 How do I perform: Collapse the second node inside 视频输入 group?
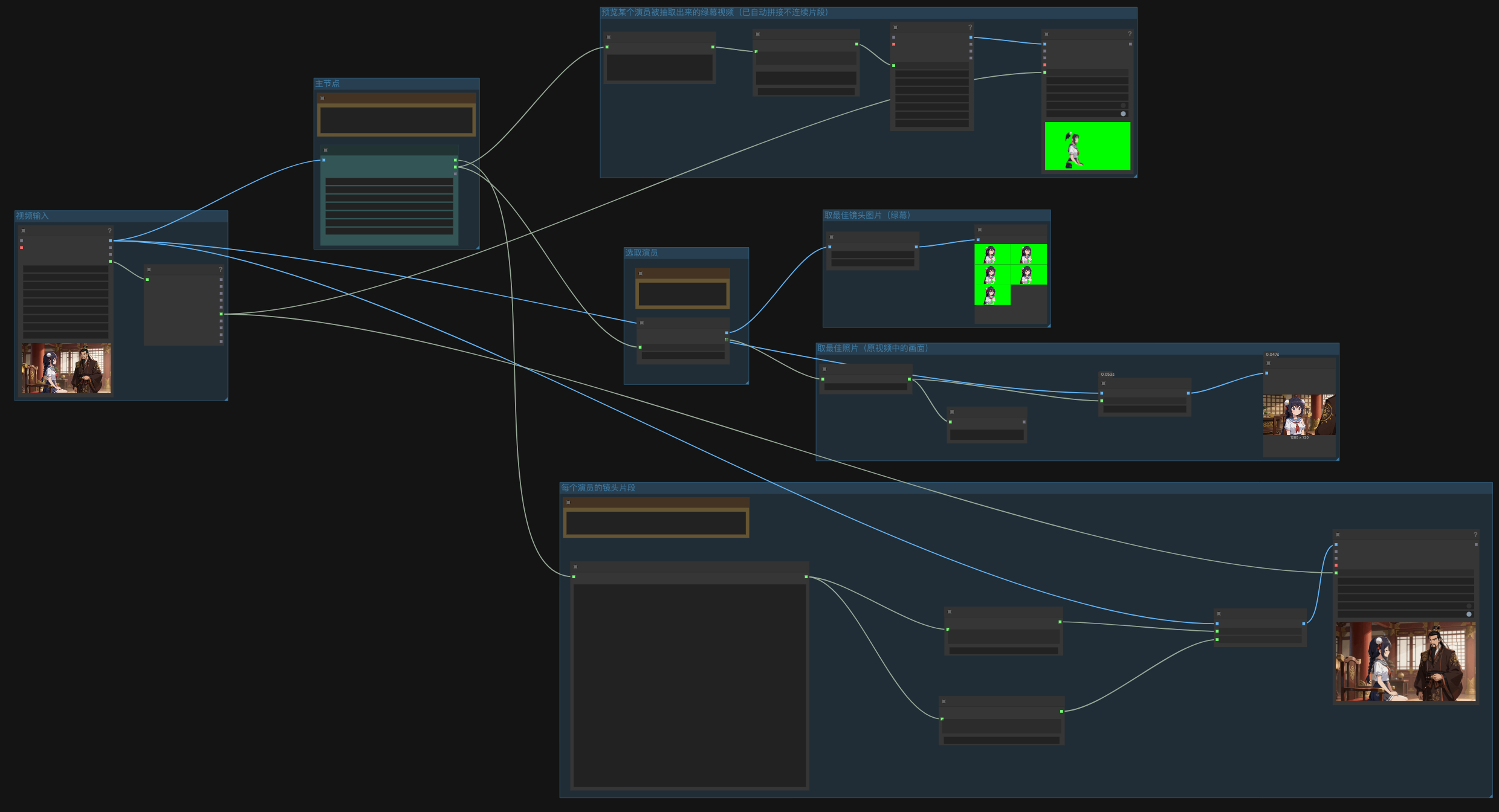point(149,269)
